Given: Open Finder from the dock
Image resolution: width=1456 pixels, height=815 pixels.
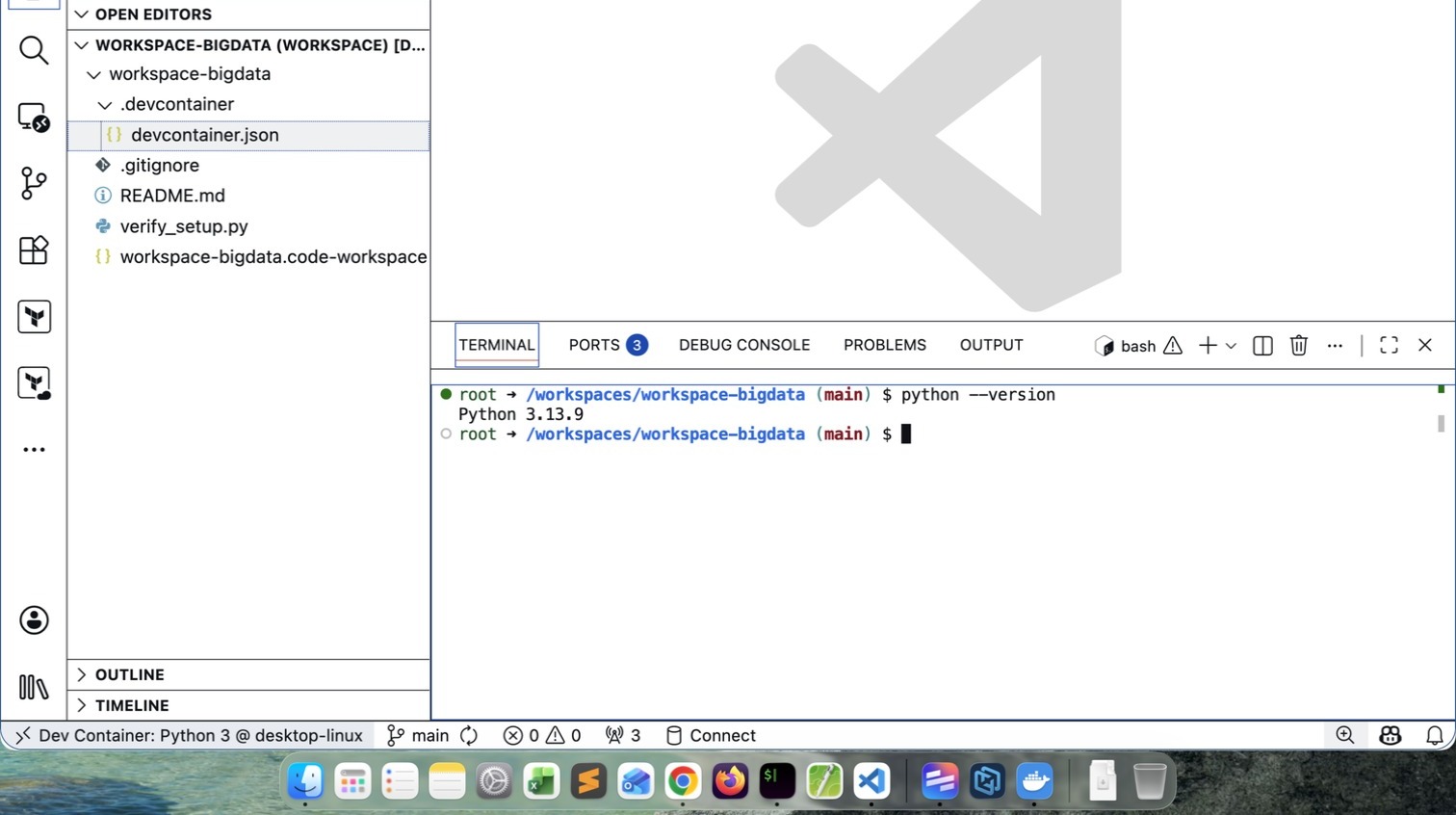Looking at the screenshot, I should click(306, 780).
